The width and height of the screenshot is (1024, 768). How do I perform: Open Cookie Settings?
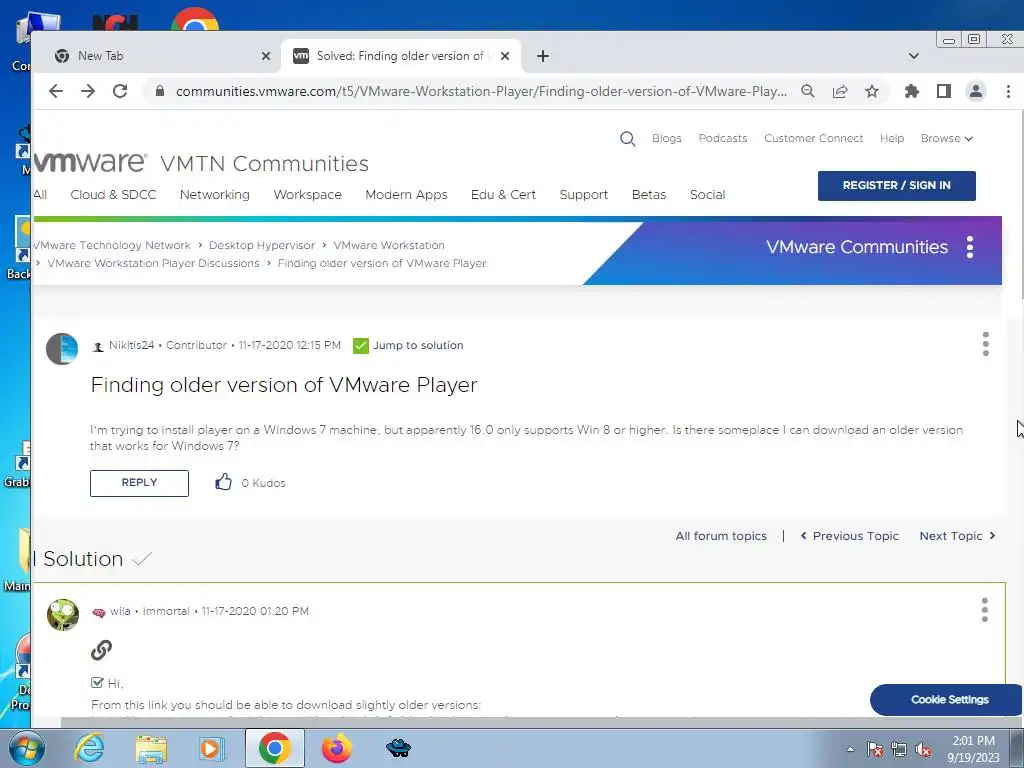pyautogui.click(x=947, y=699)
